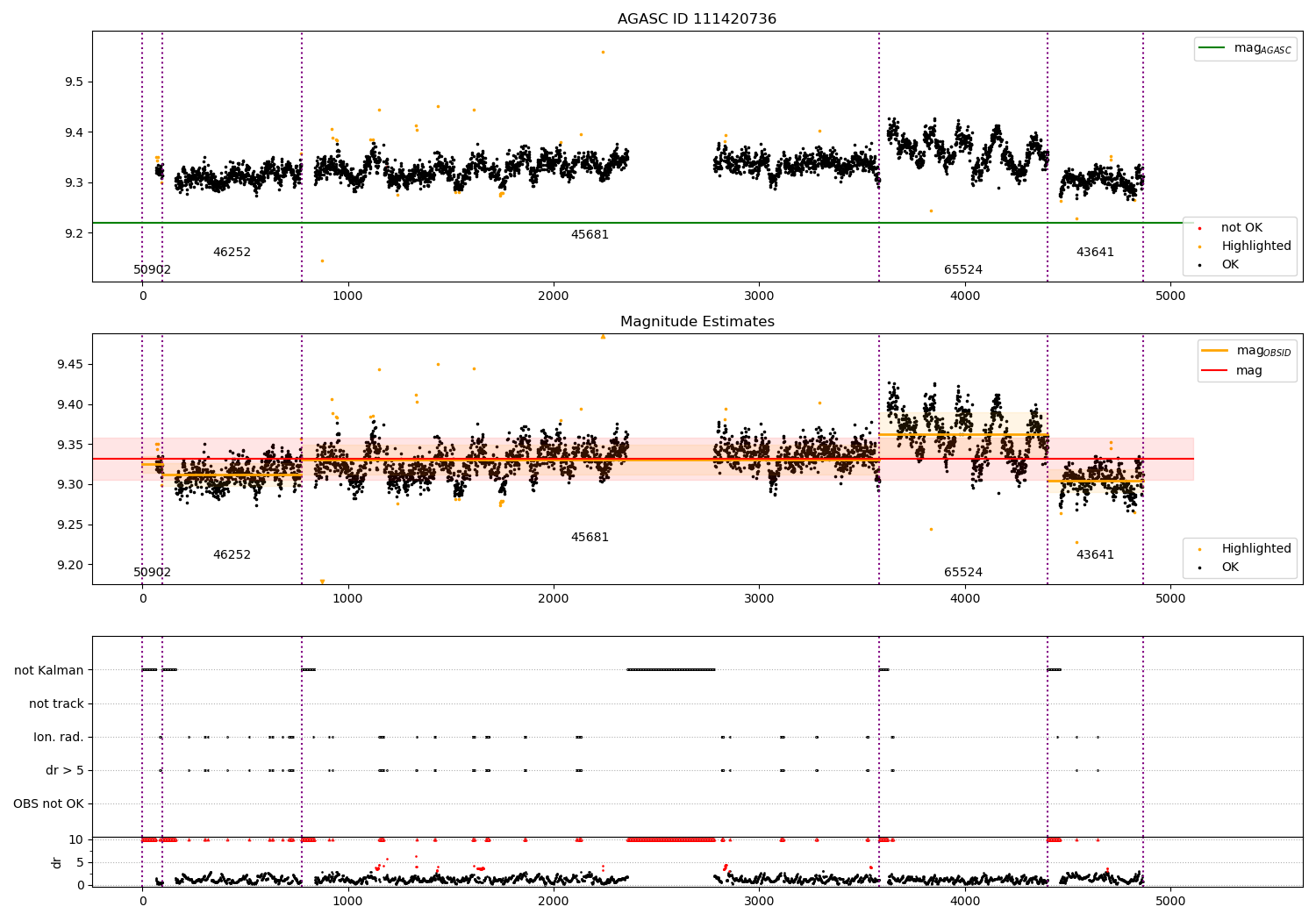1316x921 pixels.
Task: Click the 9.45 y-axis tick label
Action: click(71, 365)
